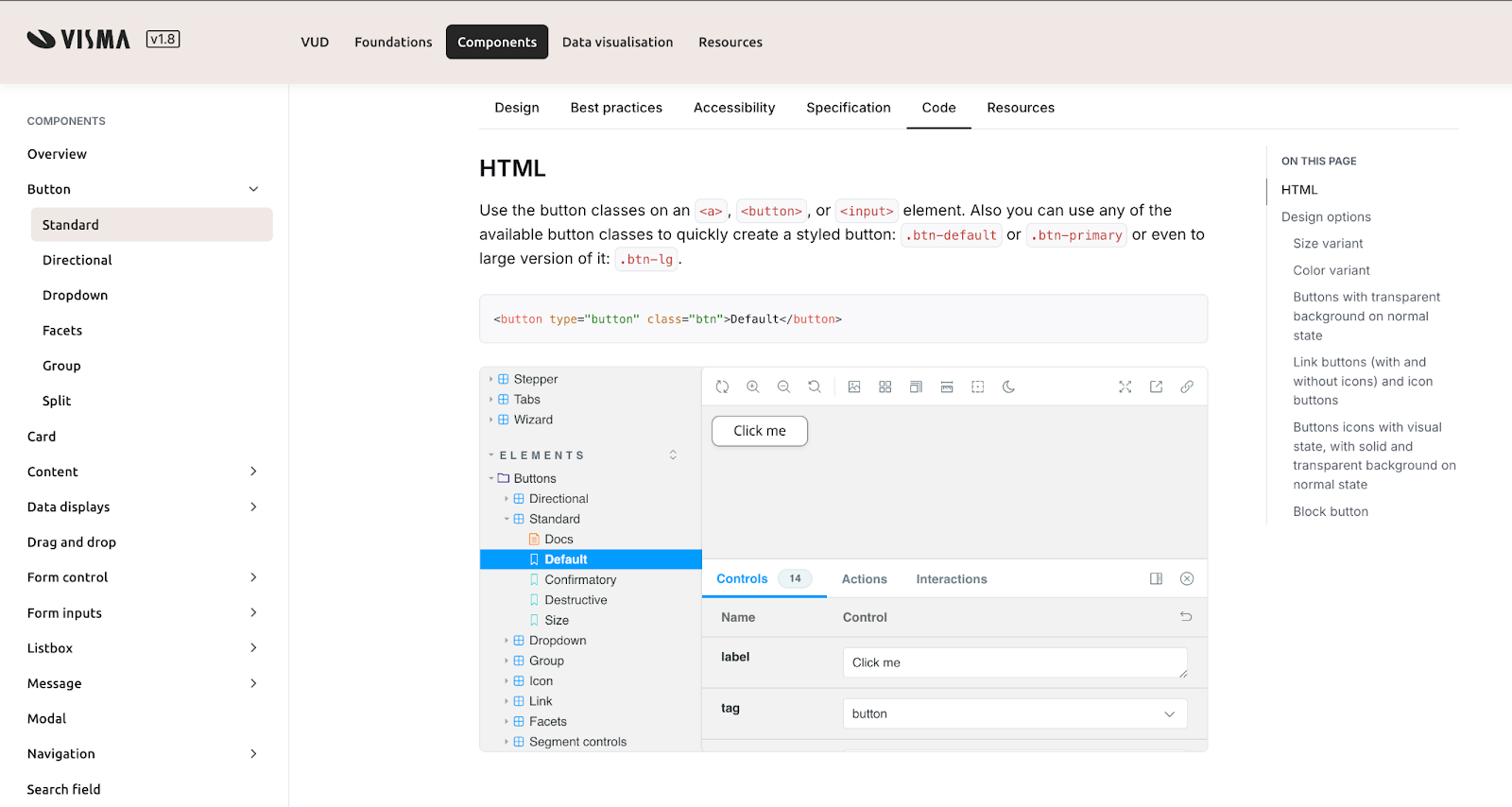This screenshot has height=807, width=1512.
Task: Expand the Form control section
Action: coord(253,577)
